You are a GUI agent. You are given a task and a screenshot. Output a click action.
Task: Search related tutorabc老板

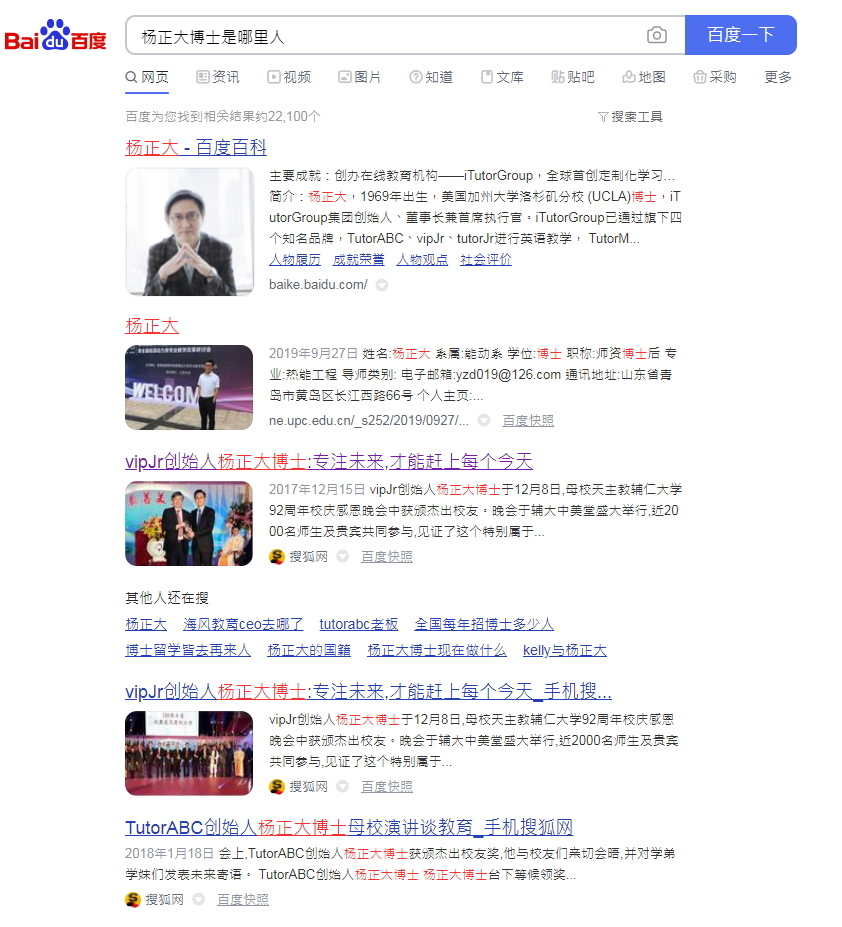(358, 624)
